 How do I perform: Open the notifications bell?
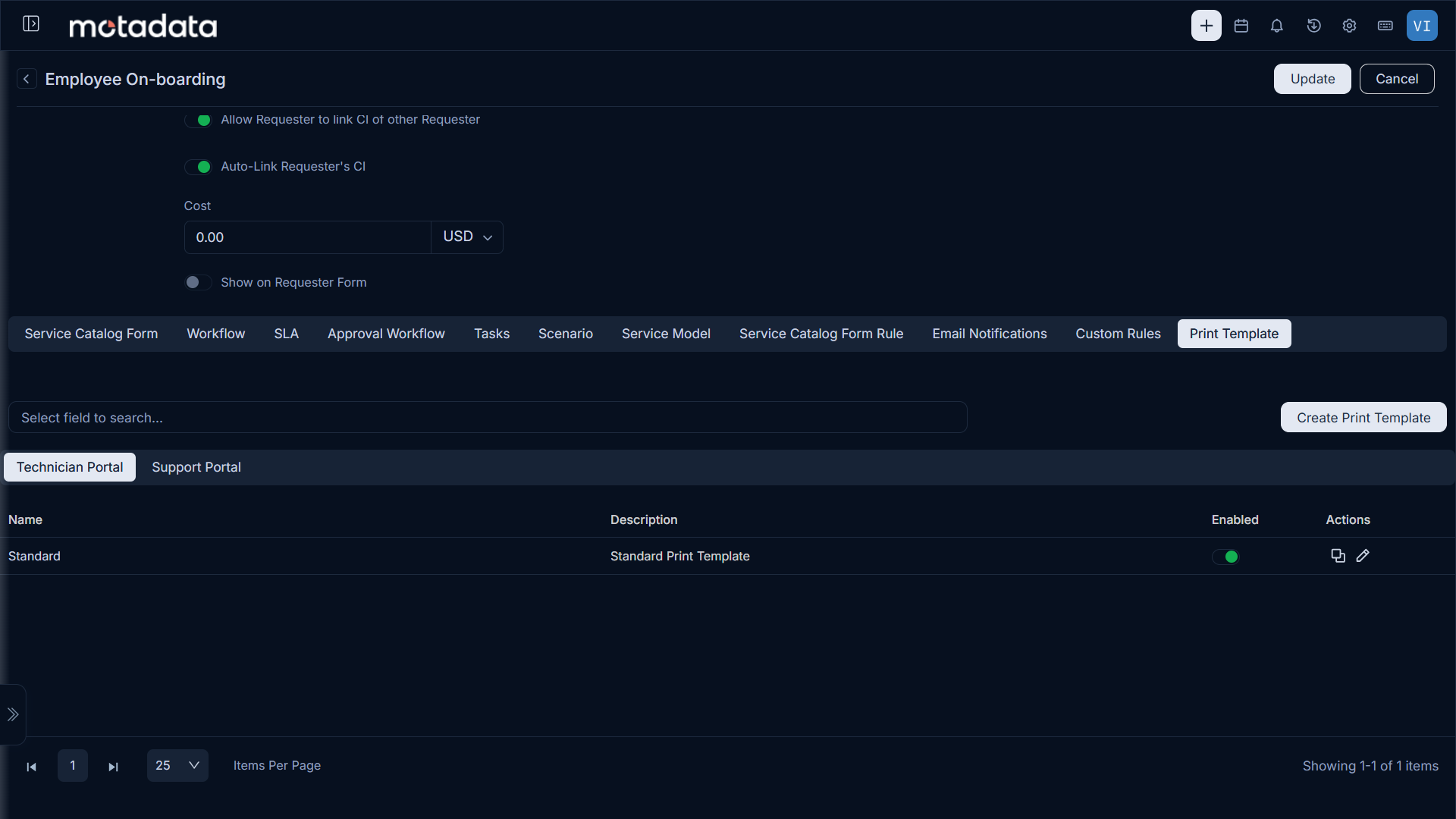(1277, 26)
